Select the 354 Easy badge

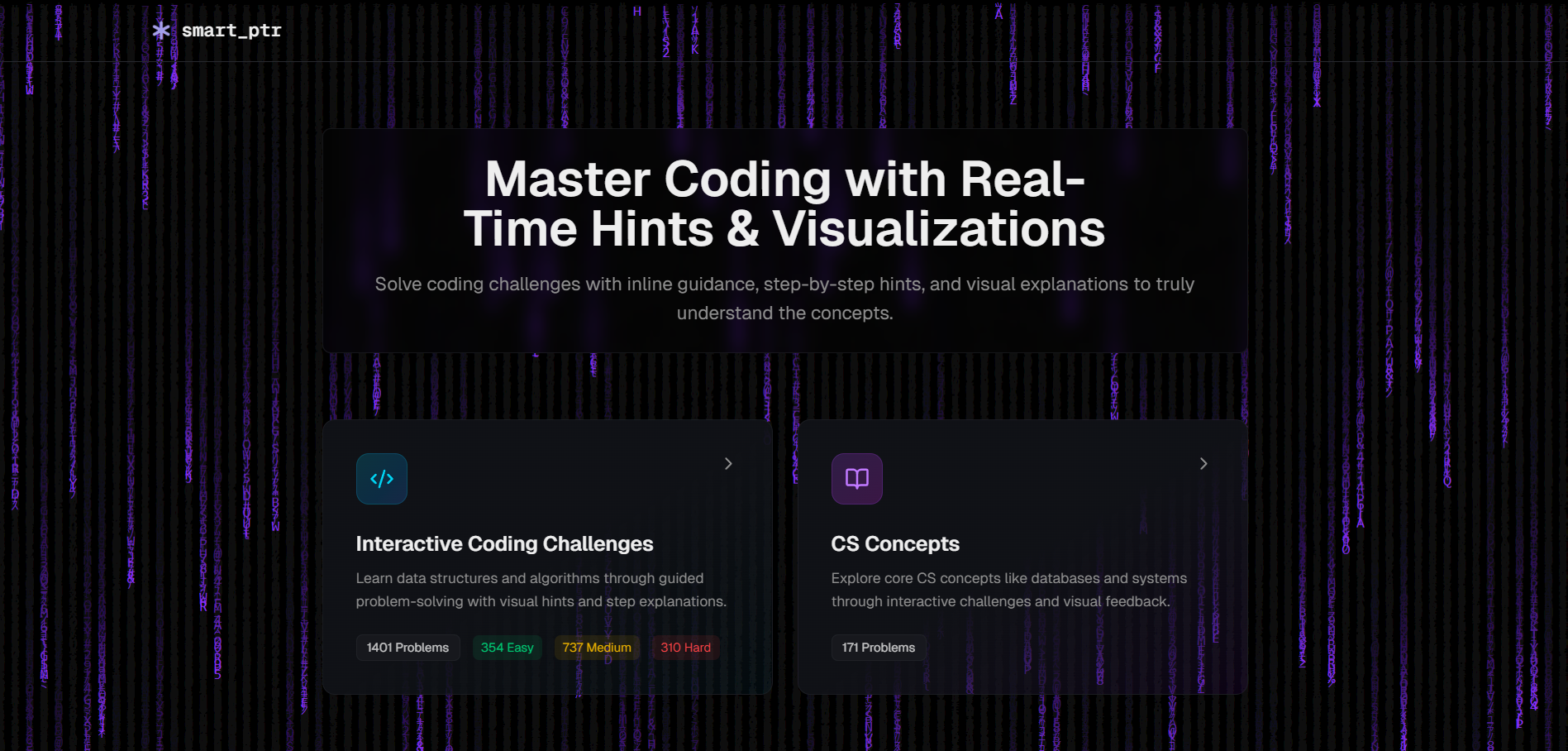[508, 648]
